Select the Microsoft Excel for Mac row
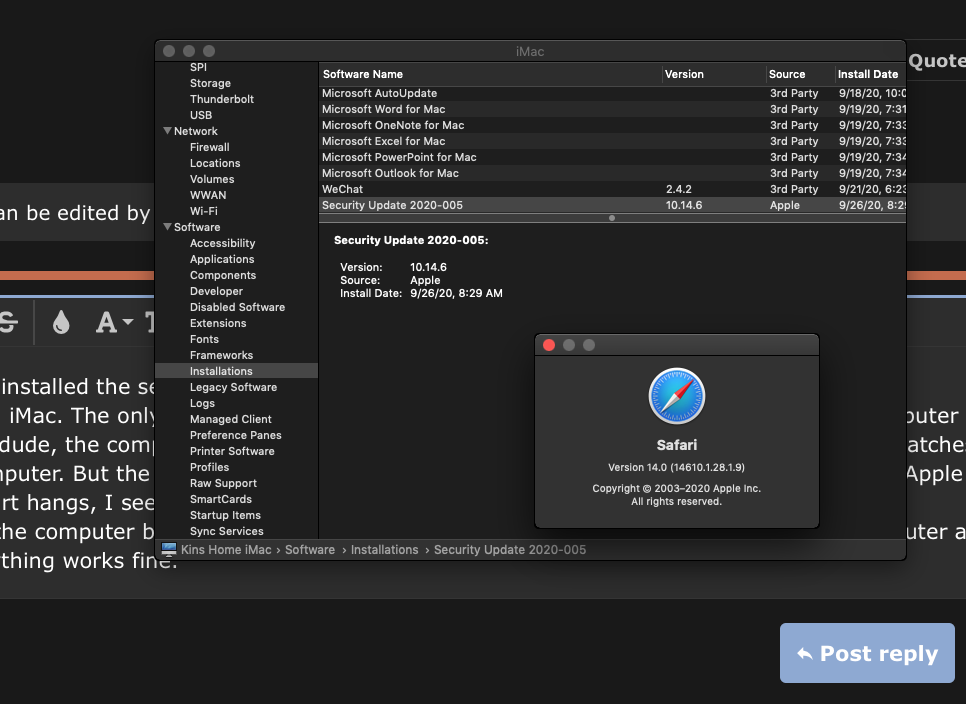This screenshot has height=704, width=966. click(x=612, y=141)
